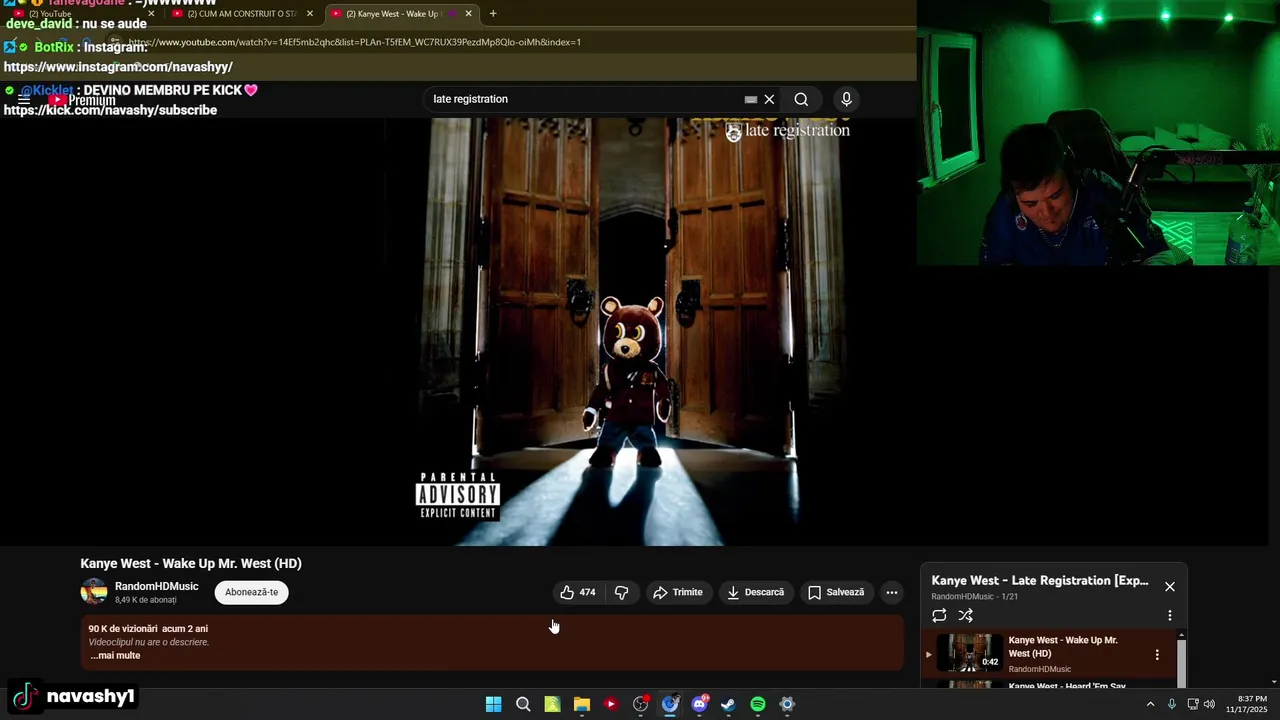The image size is (1280, 720).
Task: Toggle playlist loop icon
Action: point(939,615)
